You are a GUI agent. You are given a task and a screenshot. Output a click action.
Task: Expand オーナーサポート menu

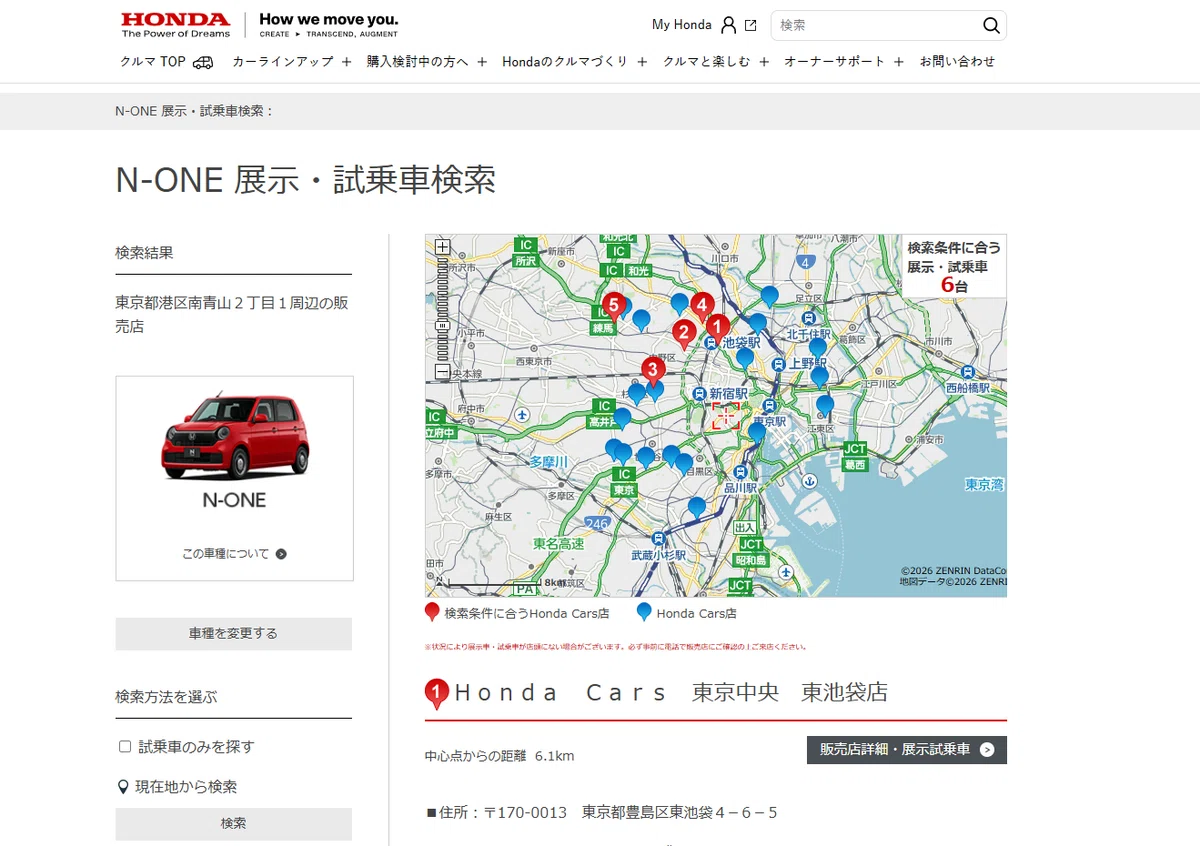[x=844, y=62]
